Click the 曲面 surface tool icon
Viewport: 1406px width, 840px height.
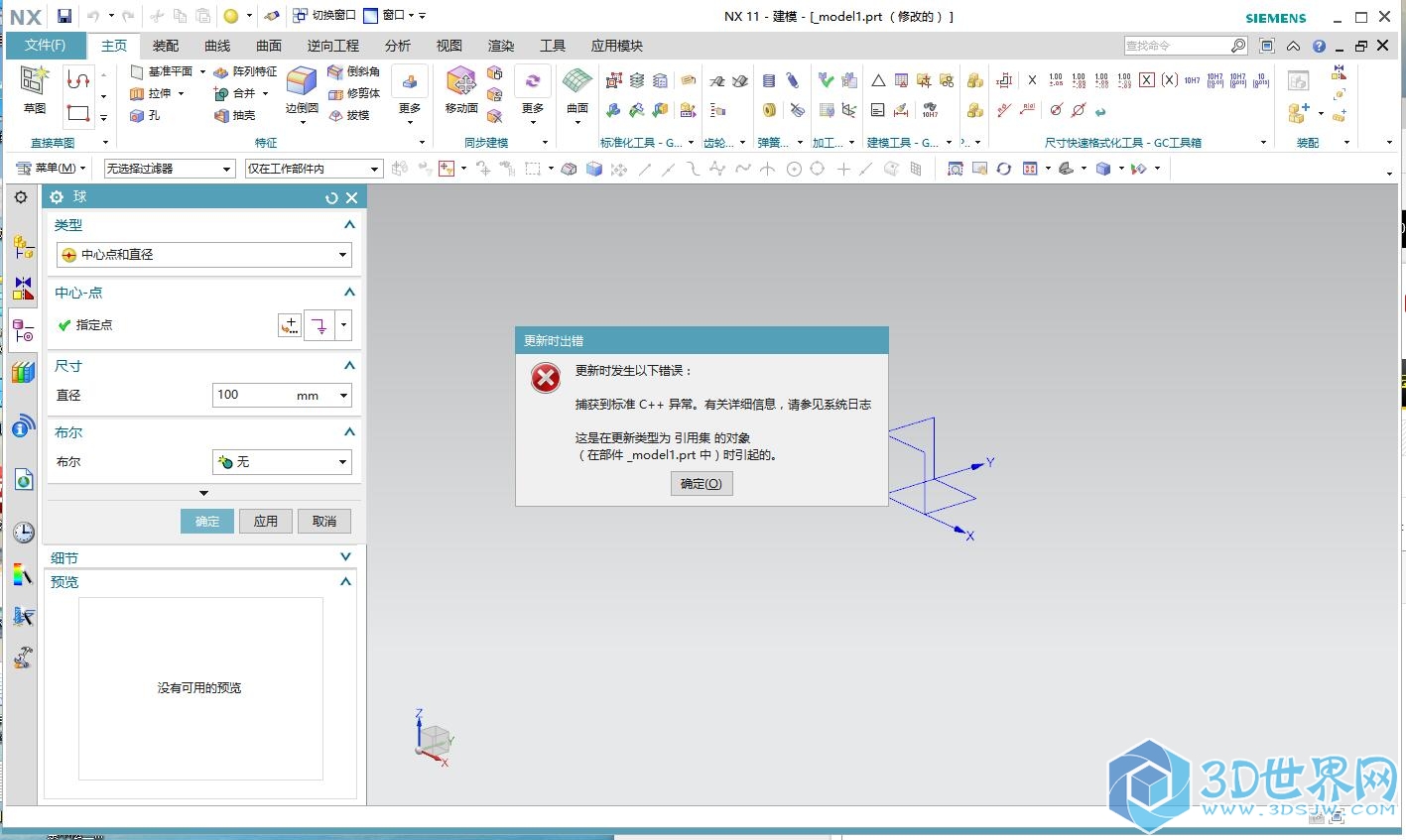[x=577, y=89]
